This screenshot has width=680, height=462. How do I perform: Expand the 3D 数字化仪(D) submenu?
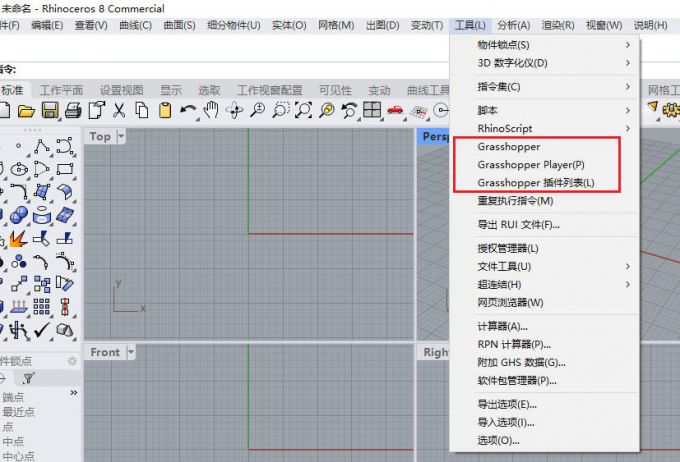coord(545,63)
